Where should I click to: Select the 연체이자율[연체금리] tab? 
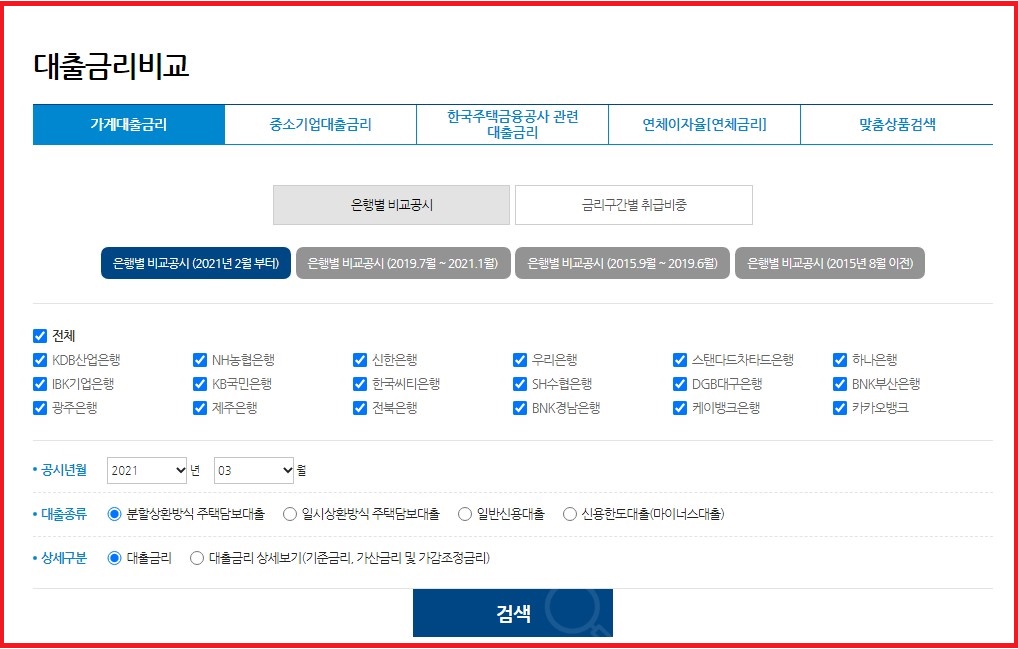(704, 125)
